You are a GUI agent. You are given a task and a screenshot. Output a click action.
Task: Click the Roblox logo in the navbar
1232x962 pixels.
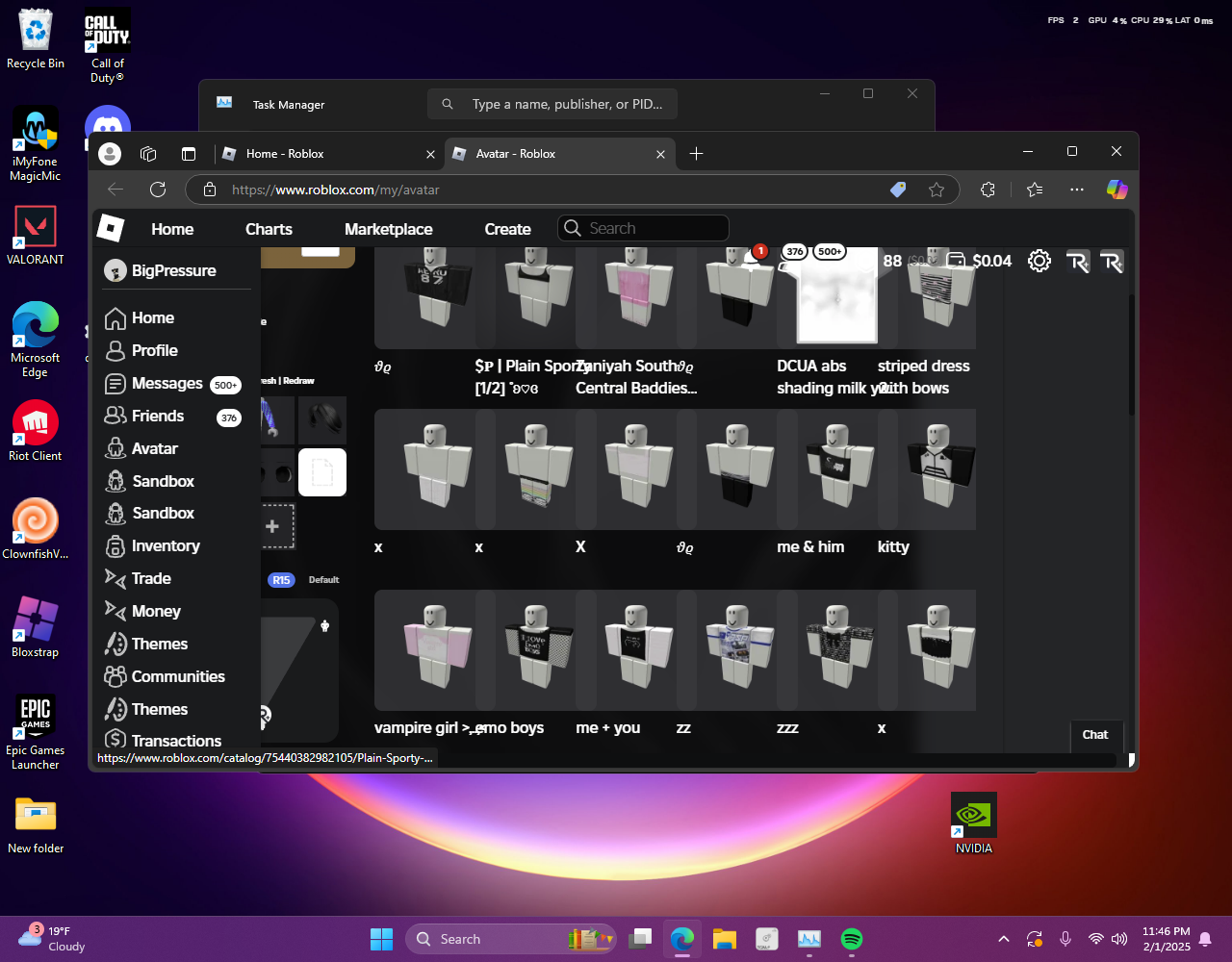click(x=111, y=229)
